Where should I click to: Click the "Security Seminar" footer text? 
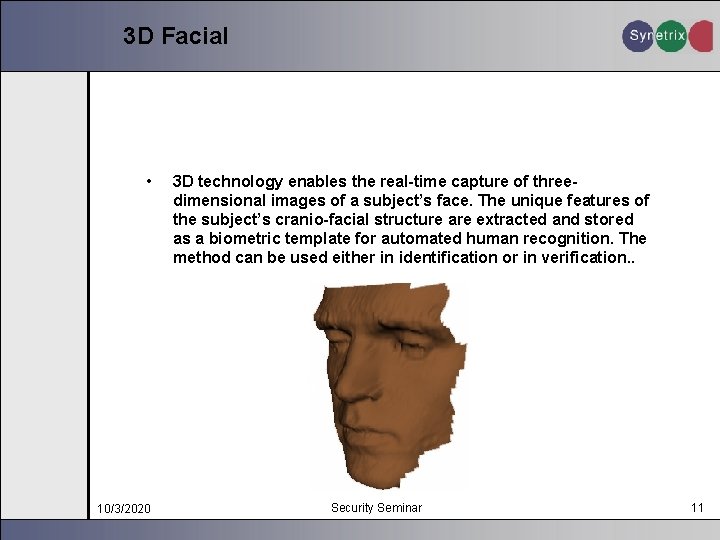click(376, 508)
